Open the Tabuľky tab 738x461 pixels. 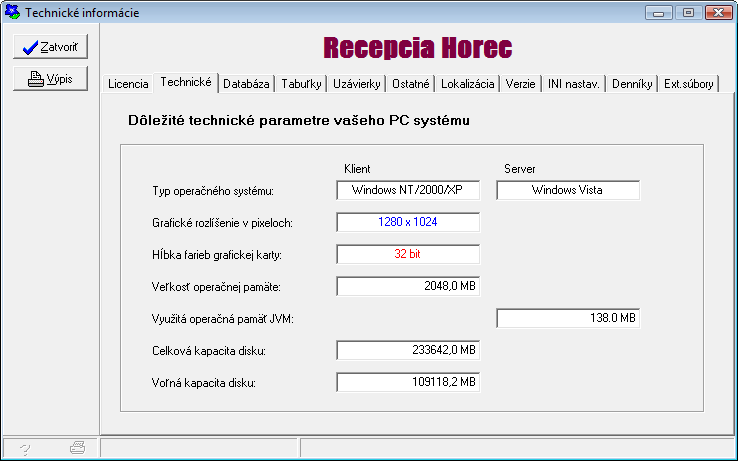click(302, 85)
